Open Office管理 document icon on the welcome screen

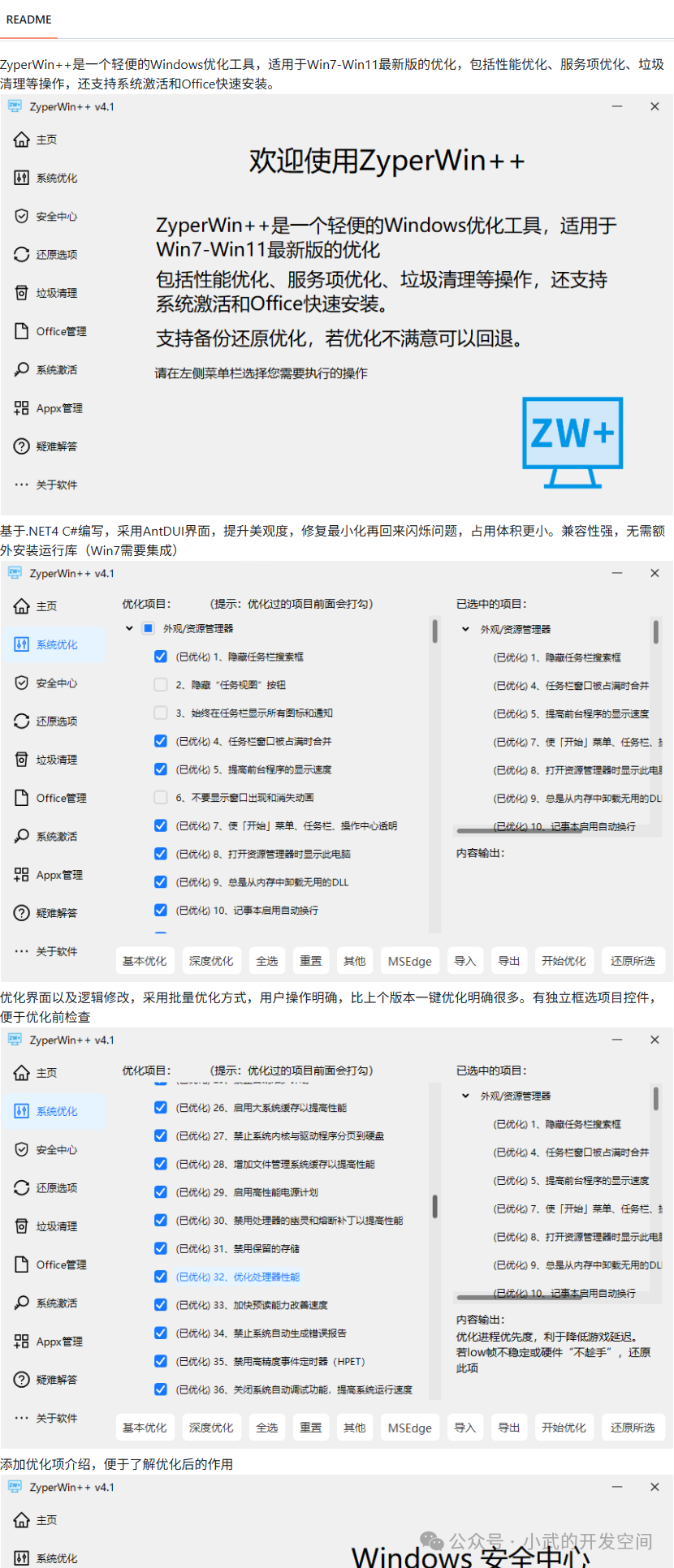tap(21, 331)
